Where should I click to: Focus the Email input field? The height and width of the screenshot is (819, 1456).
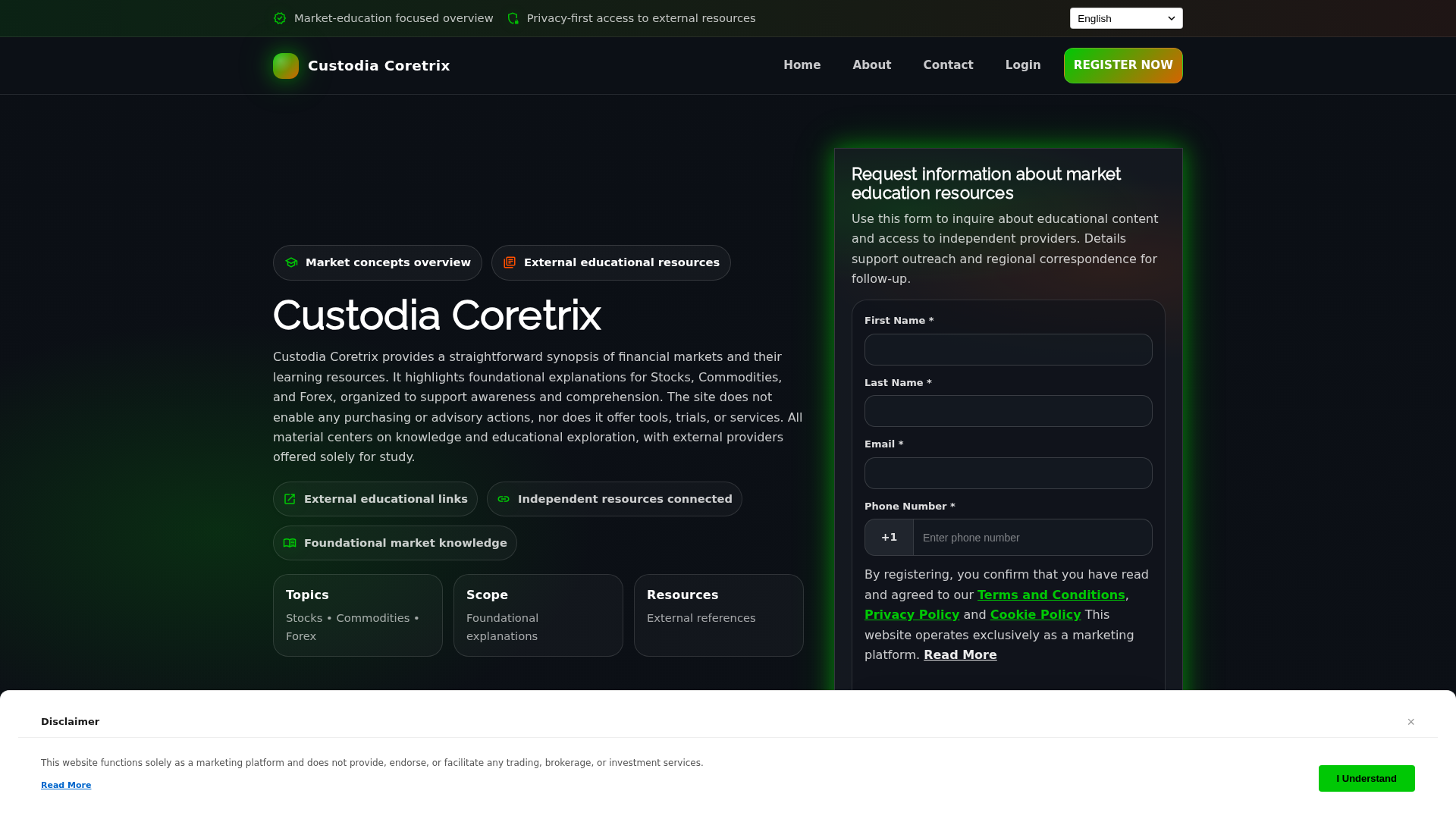[1009, 473]
